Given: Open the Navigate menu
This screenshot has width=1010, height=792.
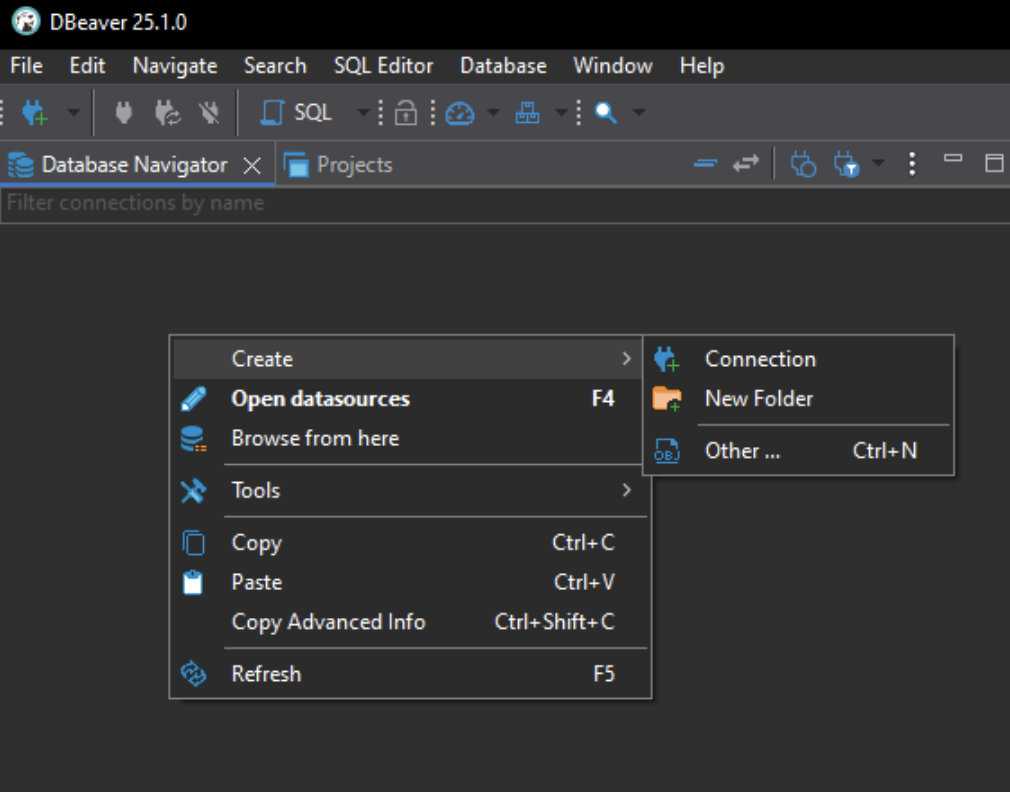Looking at the screenshot, I should tap(175, 66).
